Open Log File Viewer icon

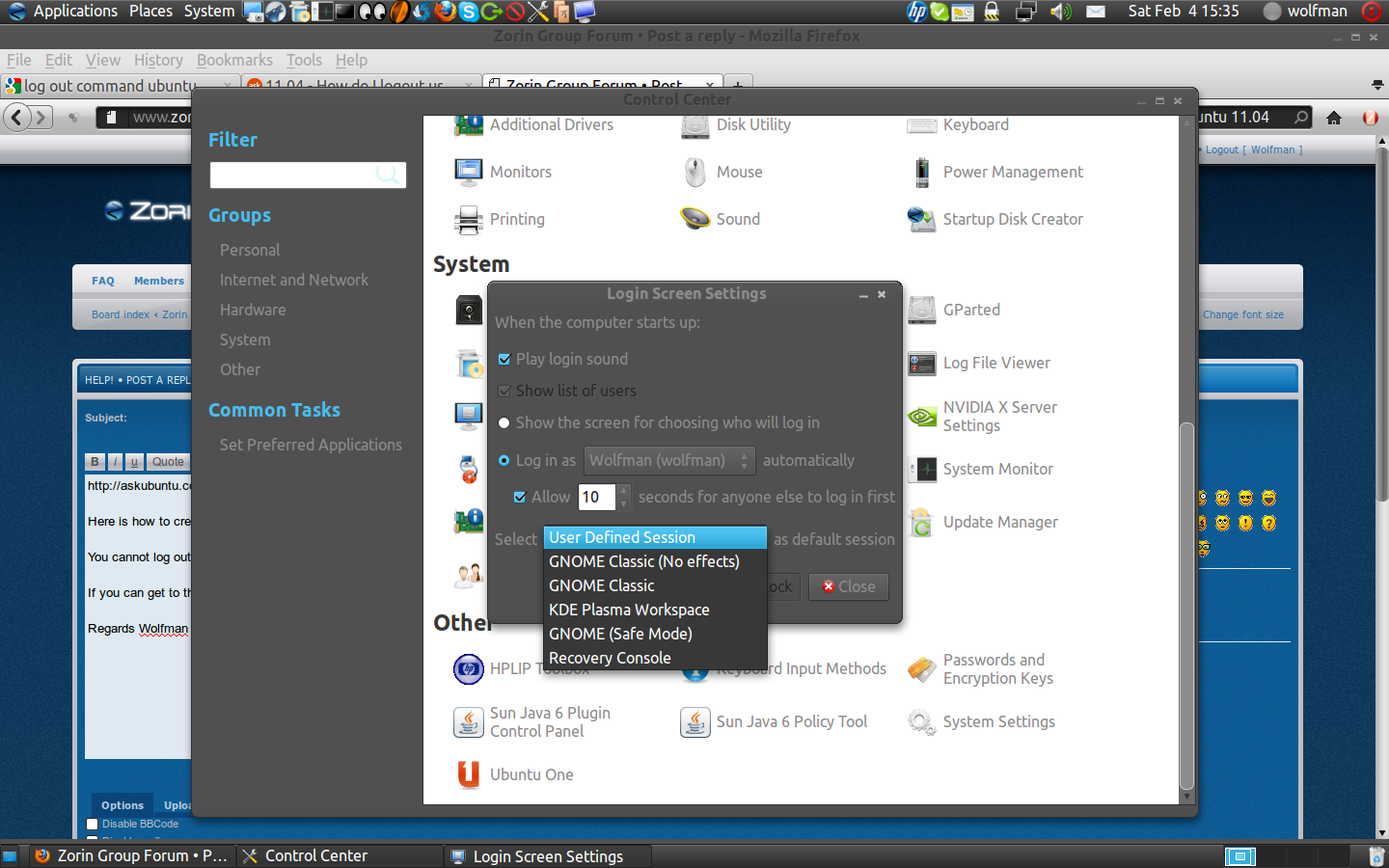pyautogui.click(x=922, y=364)
